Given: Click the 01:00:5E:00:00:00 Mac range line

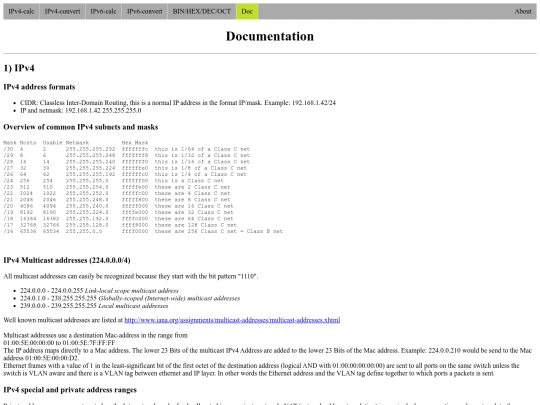Looking at the screenshot, I should pos(59,343).
